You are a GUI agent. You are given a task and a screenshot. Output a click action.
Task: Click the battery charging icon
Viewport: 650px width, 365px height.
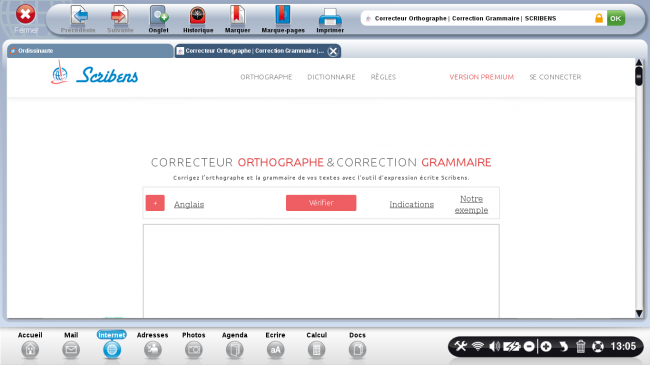coord(512,346)
